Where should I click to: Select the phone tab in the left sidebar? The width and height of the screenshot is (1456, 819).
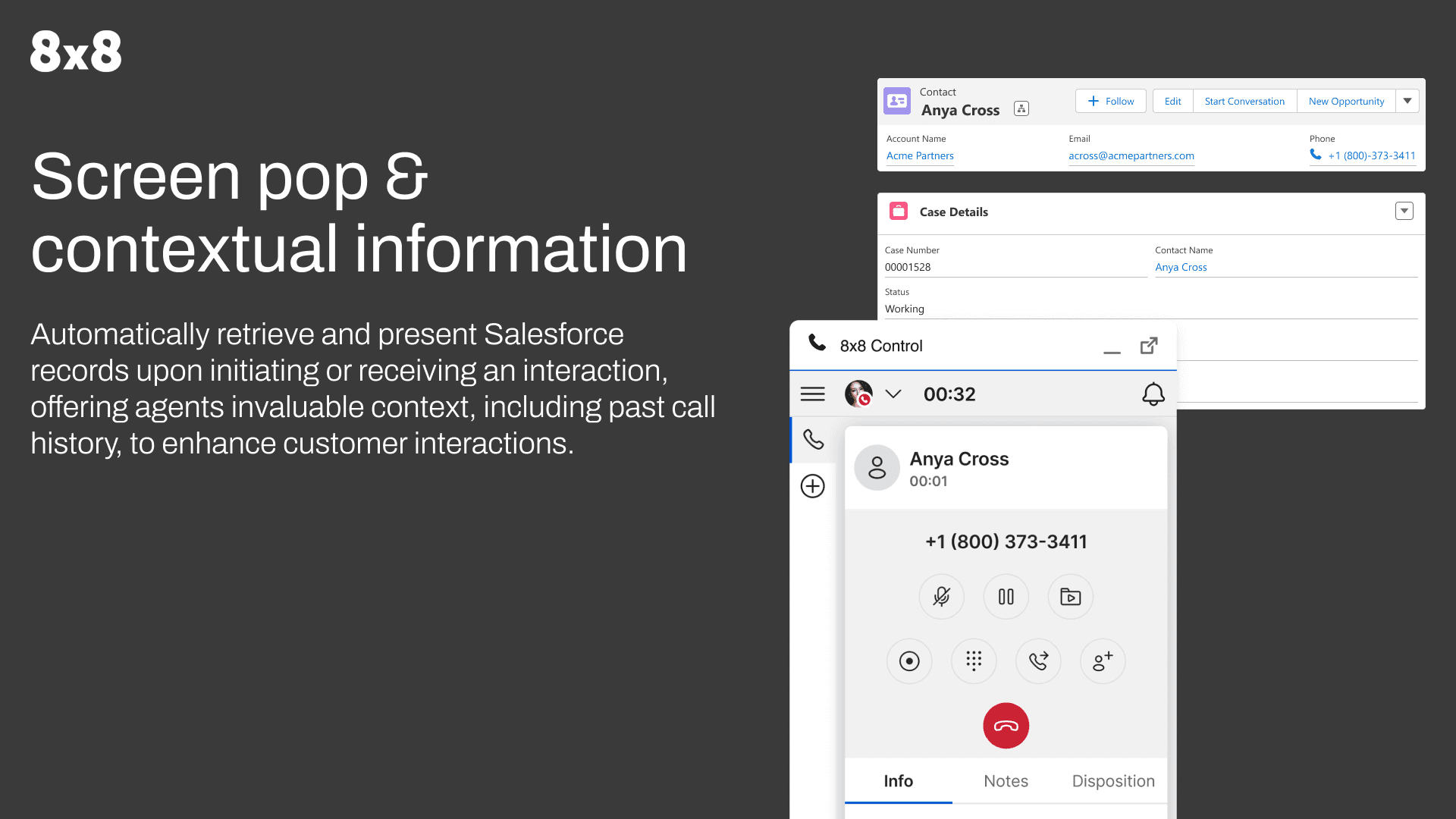(x=813, y=439)
